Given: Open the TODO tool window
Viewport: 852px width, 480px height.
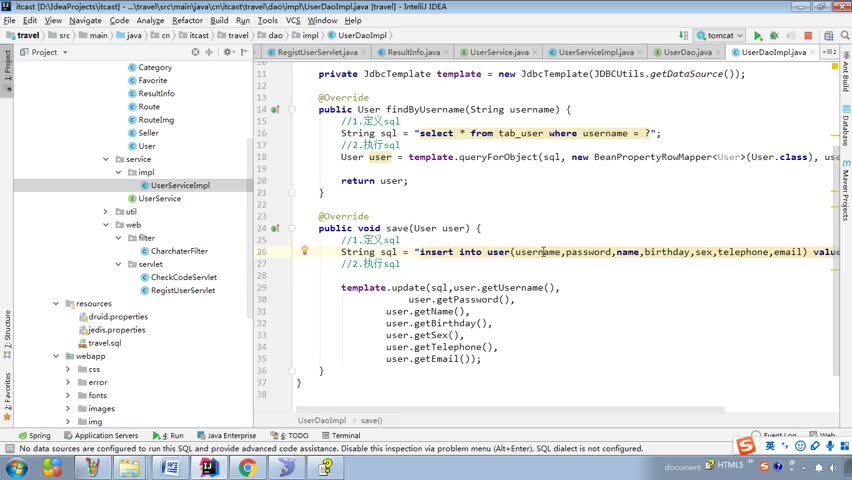Looking at the screenshot, I should tap(290, 435).
